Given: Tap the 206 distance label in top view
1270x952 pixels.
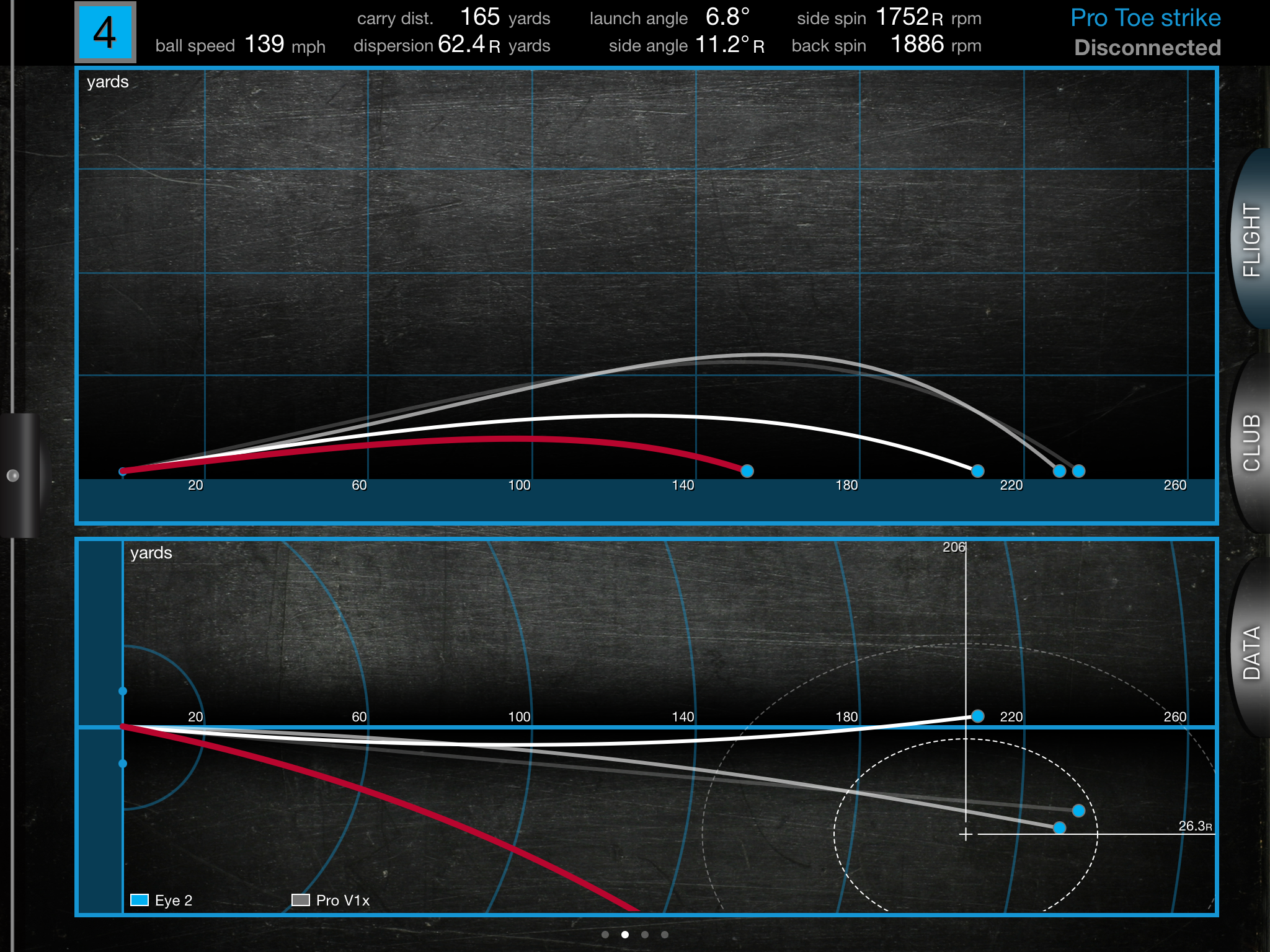Looking at the screenshot, I should pos(954,547).
